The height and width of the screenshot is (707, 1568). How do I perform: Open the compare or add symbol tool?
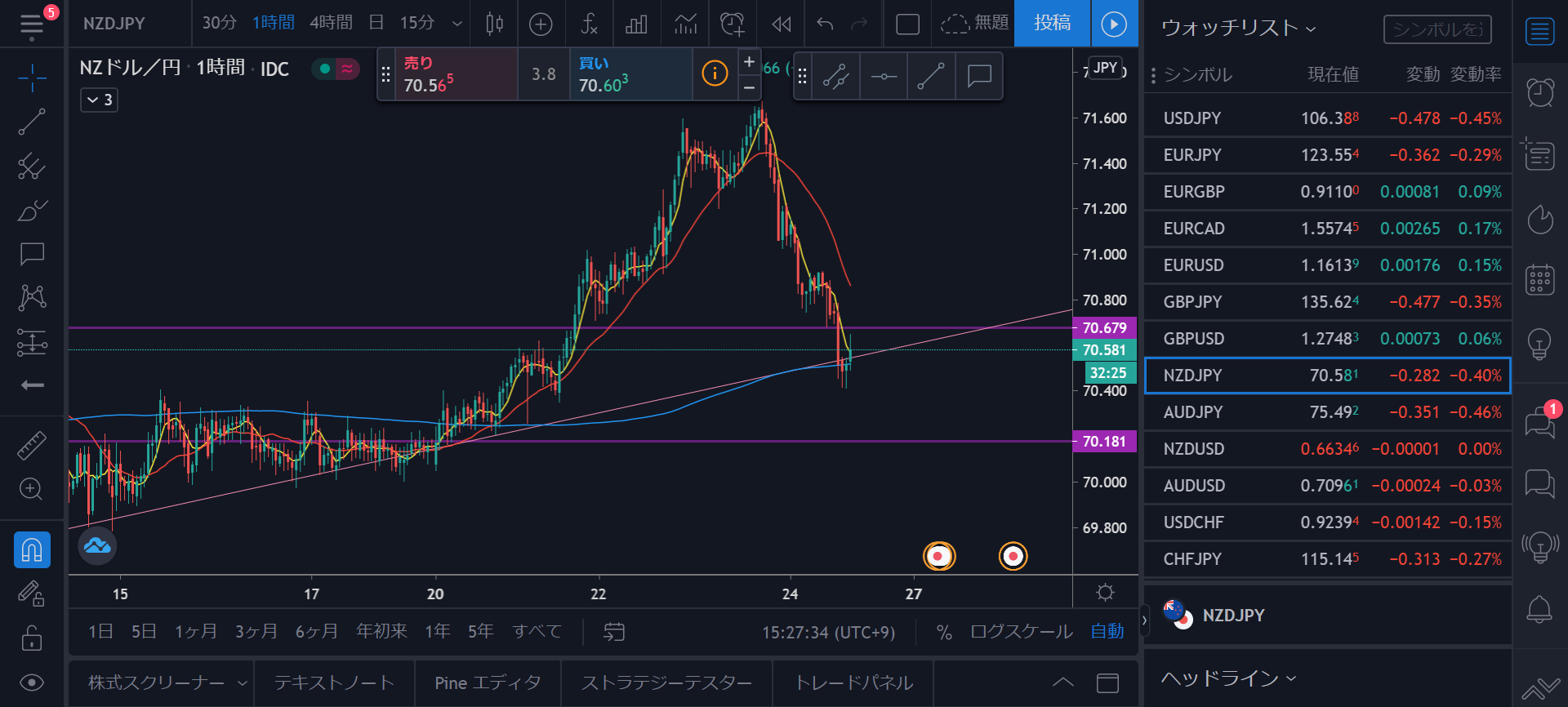[541, 24]
